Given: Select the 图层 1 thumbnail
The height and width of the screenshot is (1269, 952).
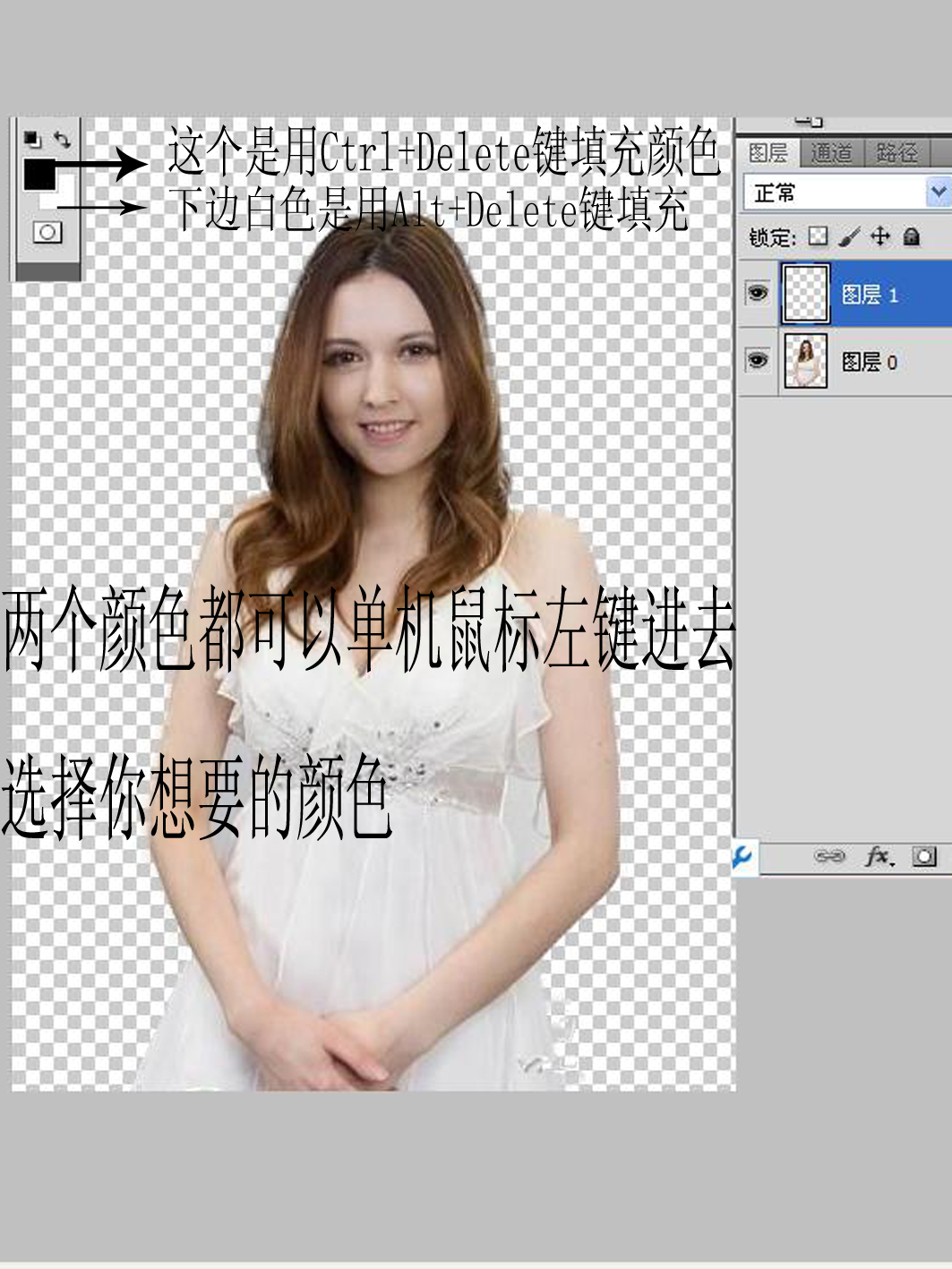Looking at the screenshot, I should (805, 293).
